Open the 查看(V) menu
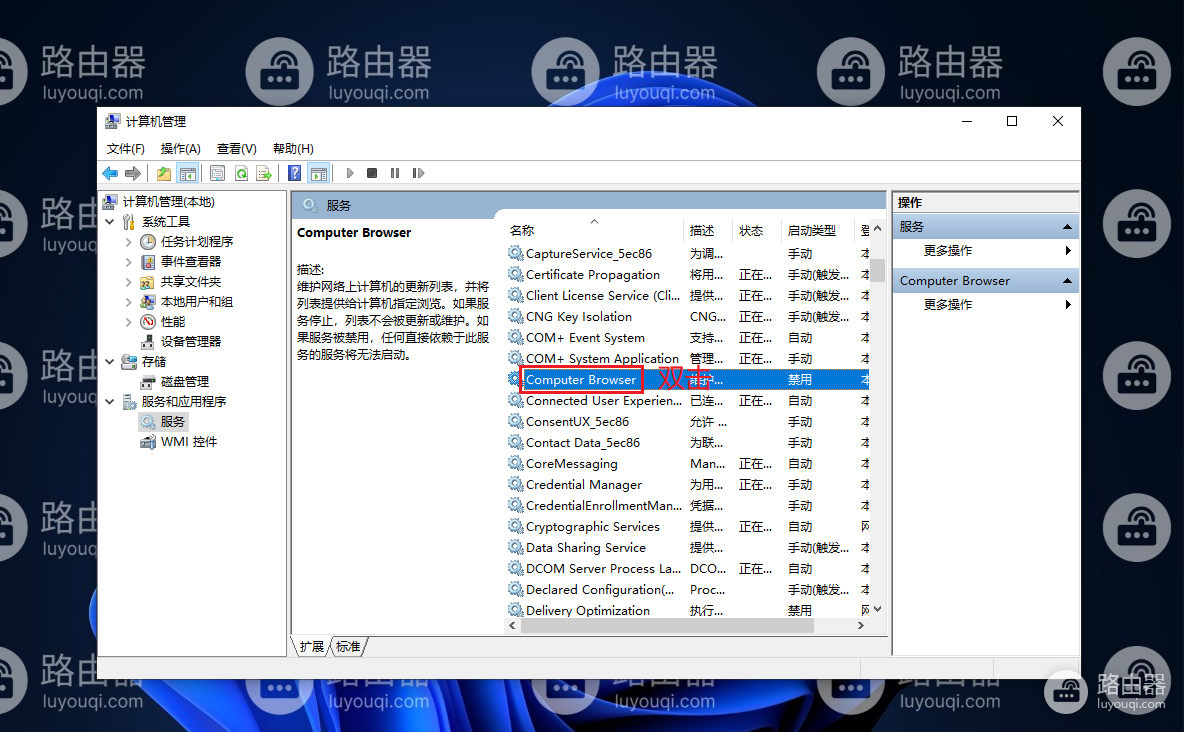 [236, 149]
